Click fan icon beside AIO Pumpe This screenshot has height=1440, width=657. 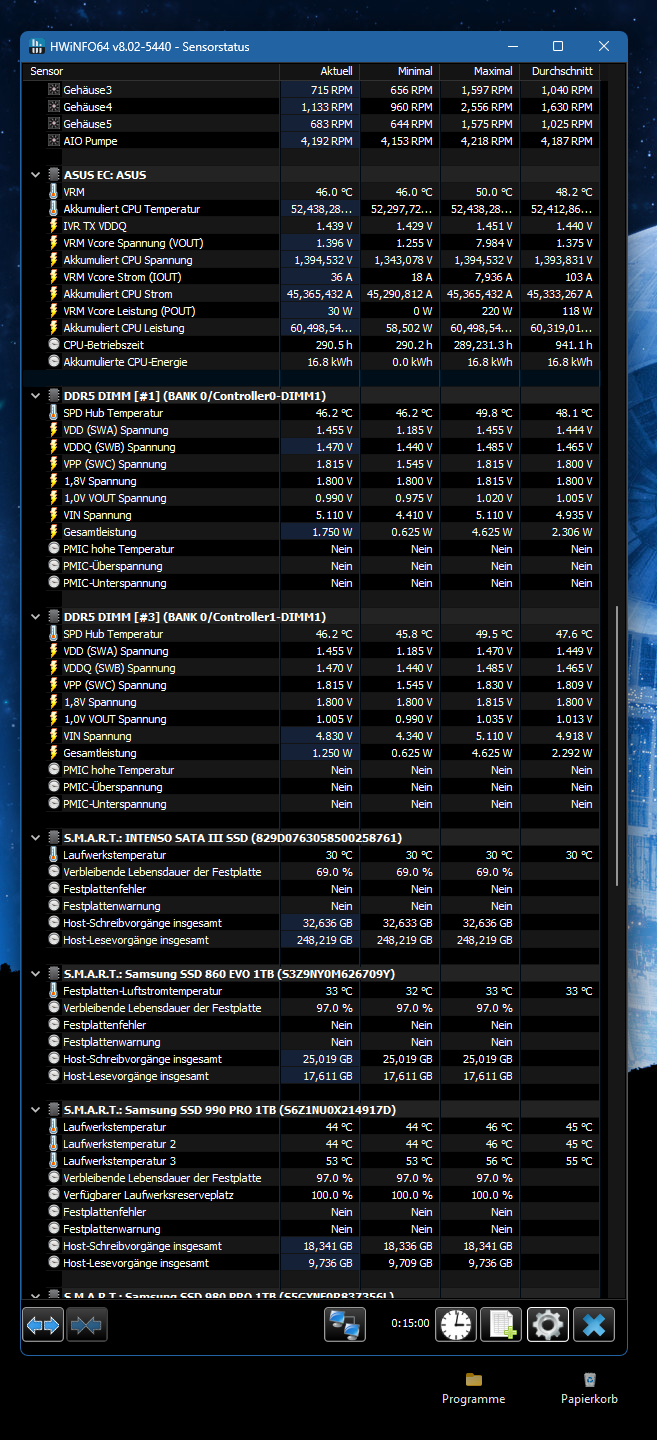[x=54, y=141]
